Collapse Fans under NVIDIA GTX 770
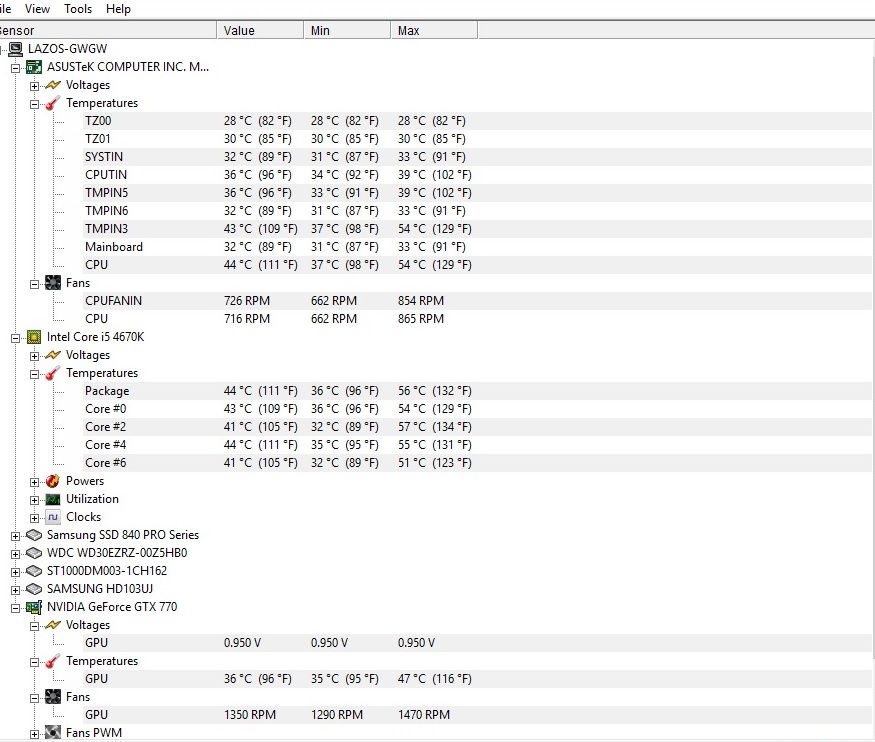Screen dimensions: 875x742 point(35,698)
